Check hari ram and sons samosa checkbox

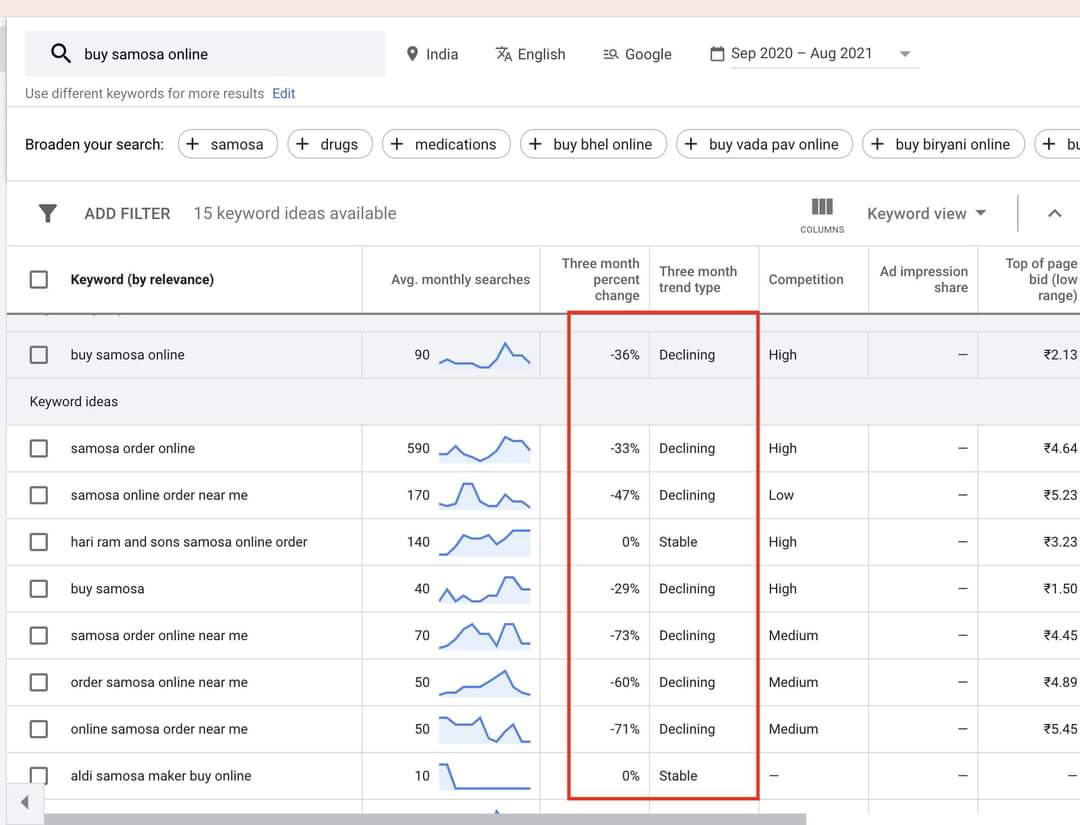(x=39, y=542)
